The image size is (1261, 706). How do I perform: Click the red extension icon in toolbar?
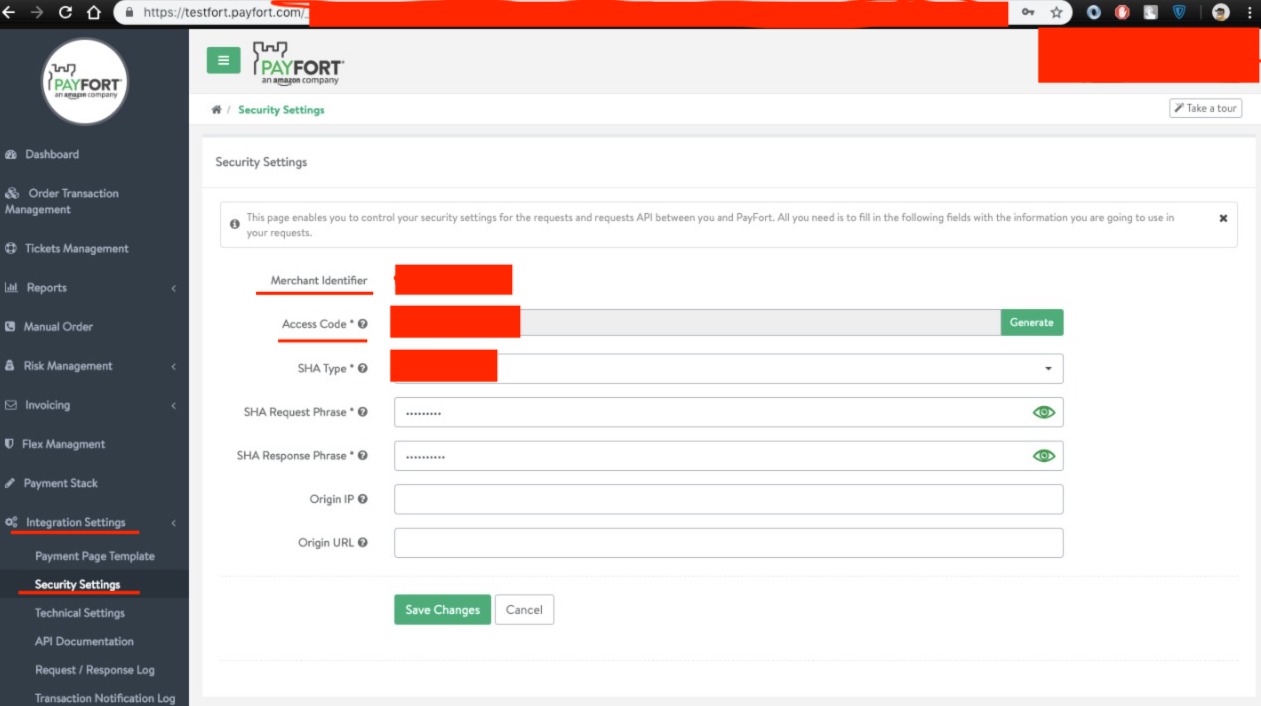click(x=1122, y=13)
